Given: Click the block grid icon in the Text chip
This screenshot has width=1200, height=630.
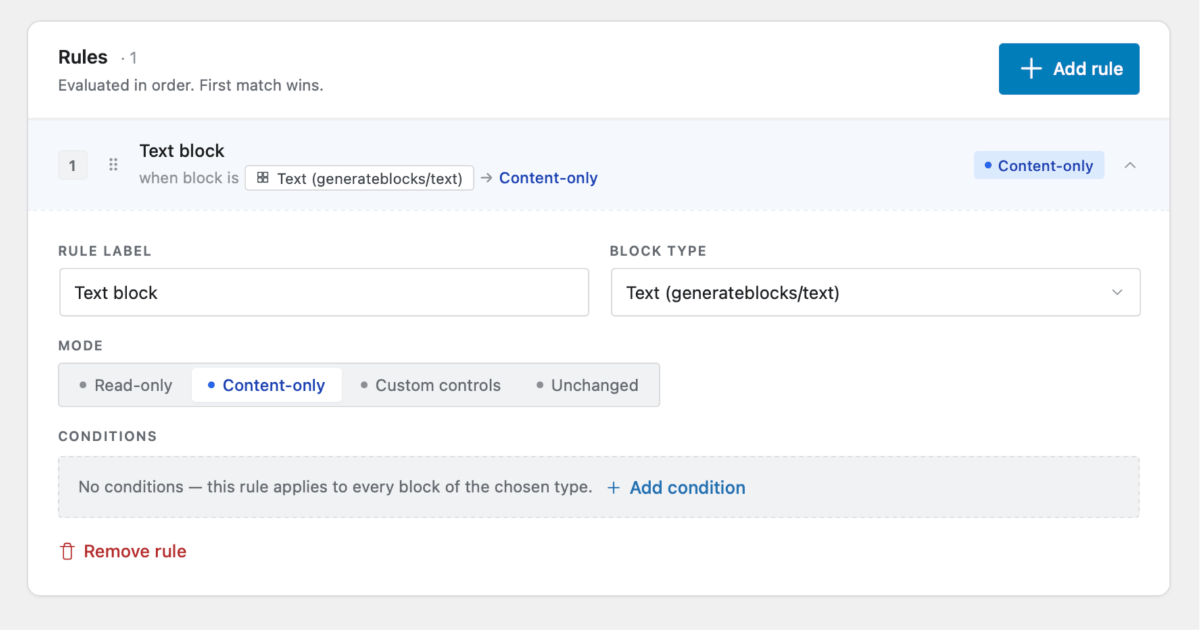Looking at the screenshot, I should click(x=263, y=178).
